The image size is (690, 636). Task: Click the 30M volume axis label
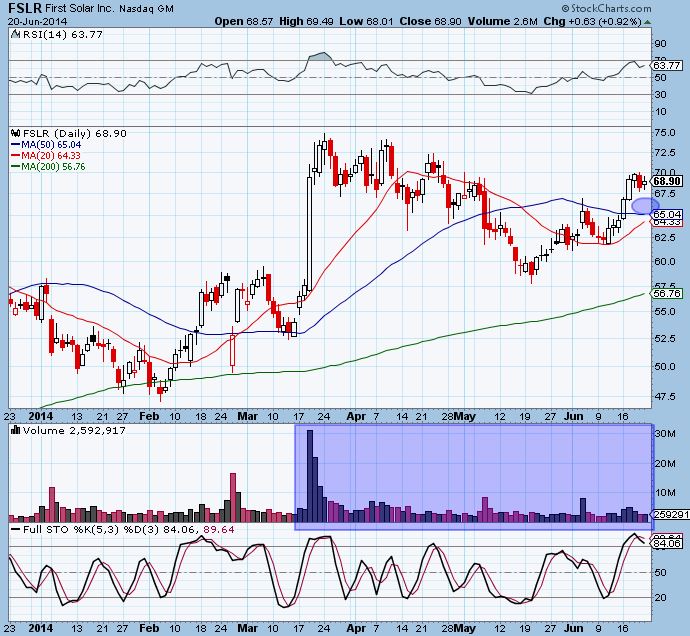click(665, 434)
